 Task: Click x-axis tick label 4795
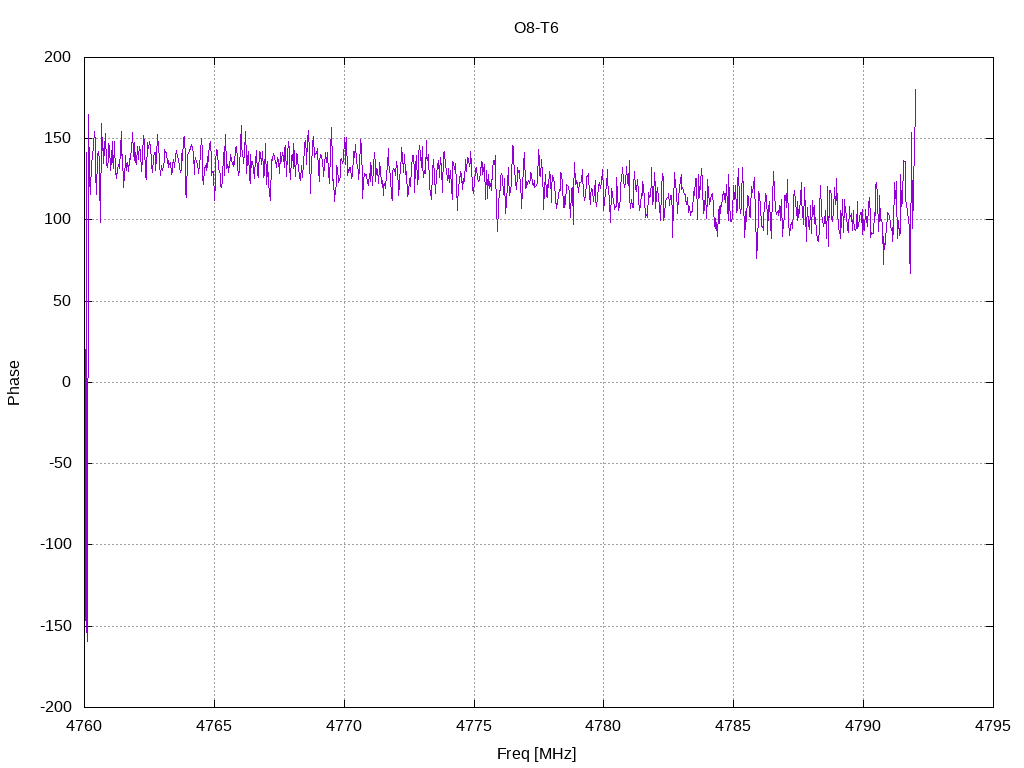pyautogui.click(x=993, y=726)
